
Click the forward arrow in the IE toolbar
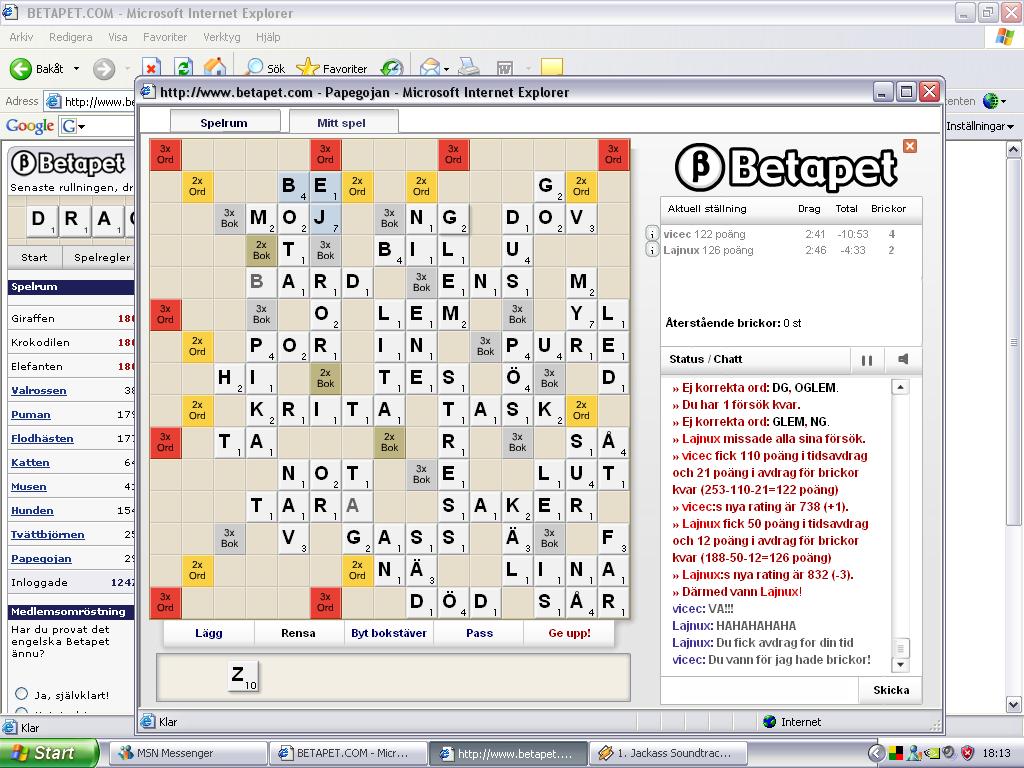(x=104, y=69)
